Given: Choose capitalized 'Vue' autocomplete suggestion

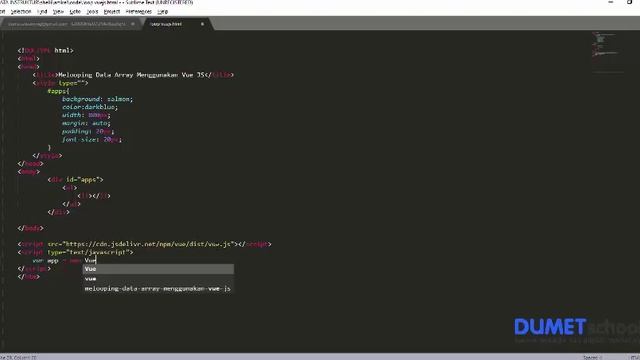Looking at the screenshot, I should tap(158, 269).
